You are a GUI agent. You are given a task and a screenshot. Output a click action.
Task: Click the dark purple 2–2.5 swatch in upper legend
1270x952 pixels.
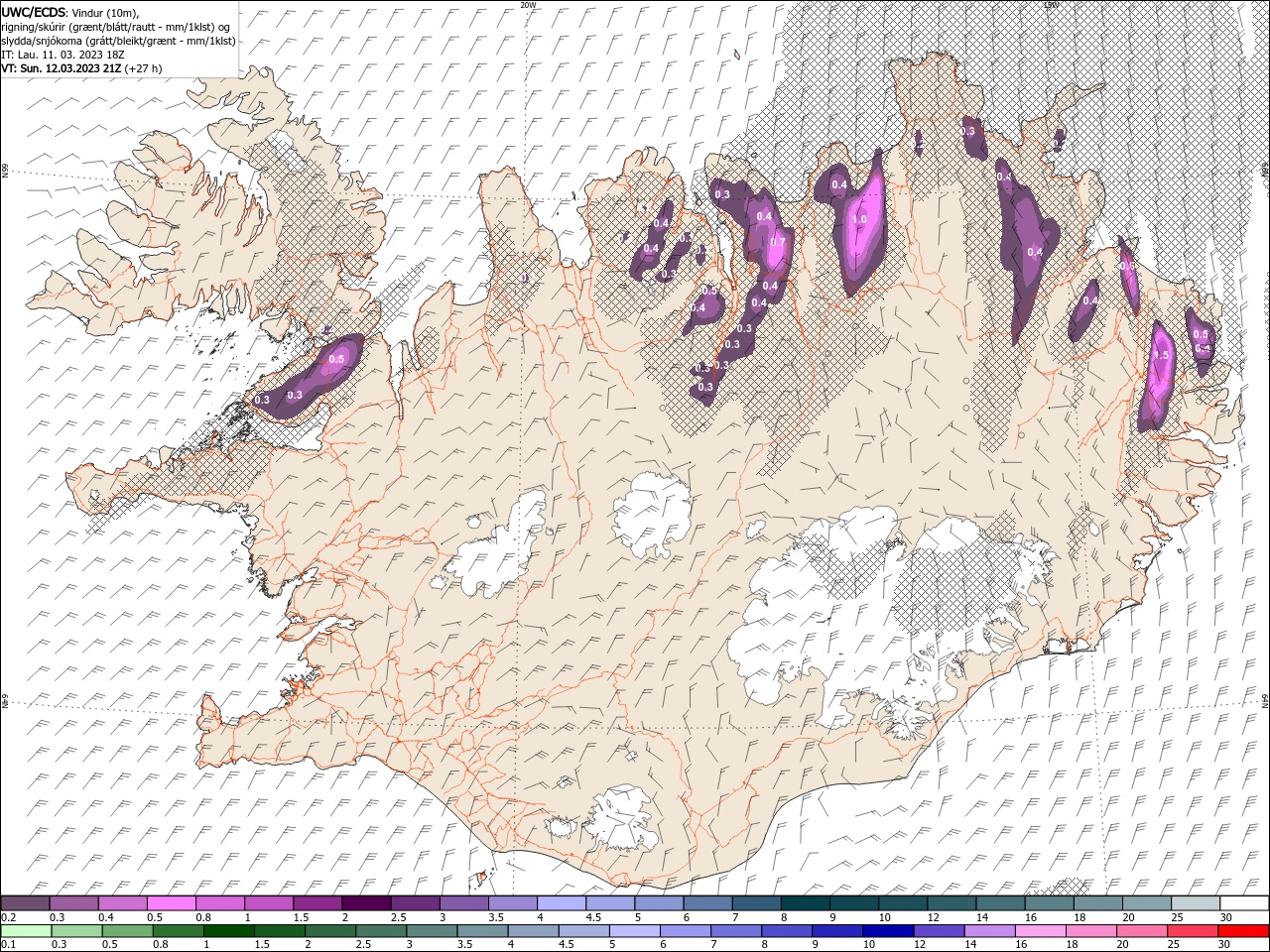point(365,902)
